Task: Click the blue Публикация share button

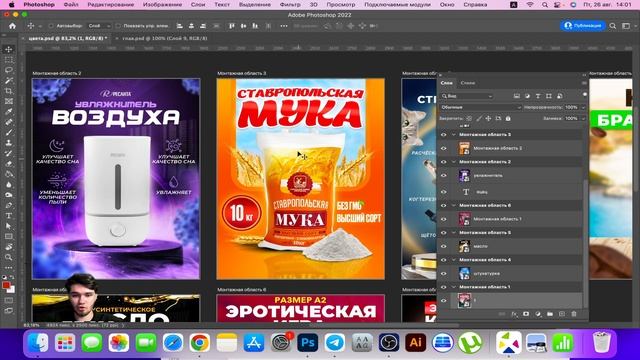Action: (582, 26)
